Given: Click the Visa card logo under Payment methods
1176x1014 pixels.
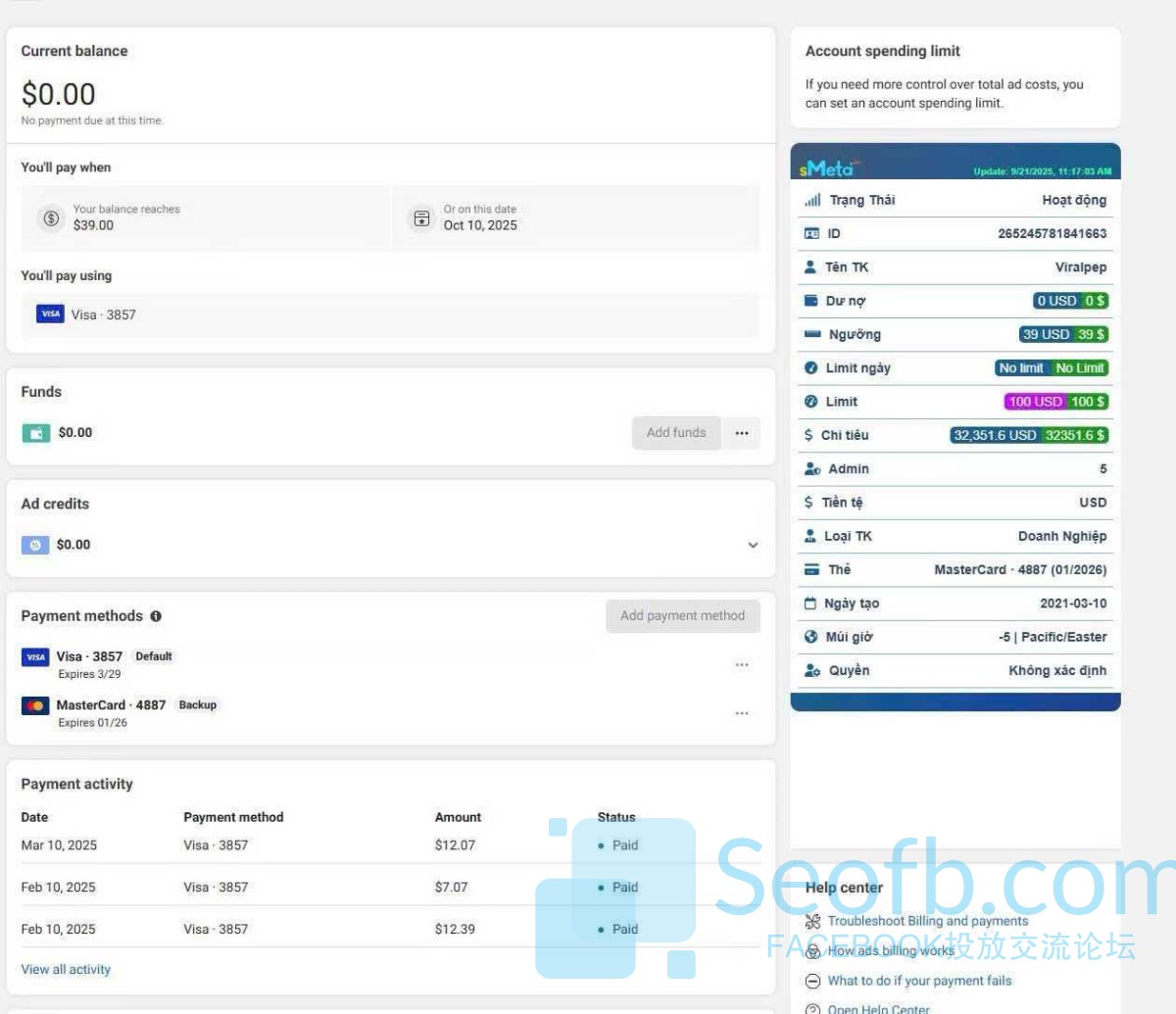Looking at the screenshot, I should [x=35, y=657].
